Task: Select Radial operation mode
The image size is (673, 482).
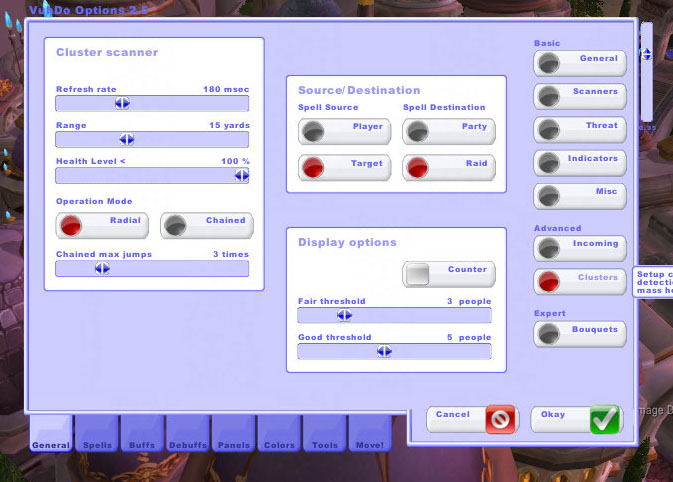Action: [x=102, y=226]
